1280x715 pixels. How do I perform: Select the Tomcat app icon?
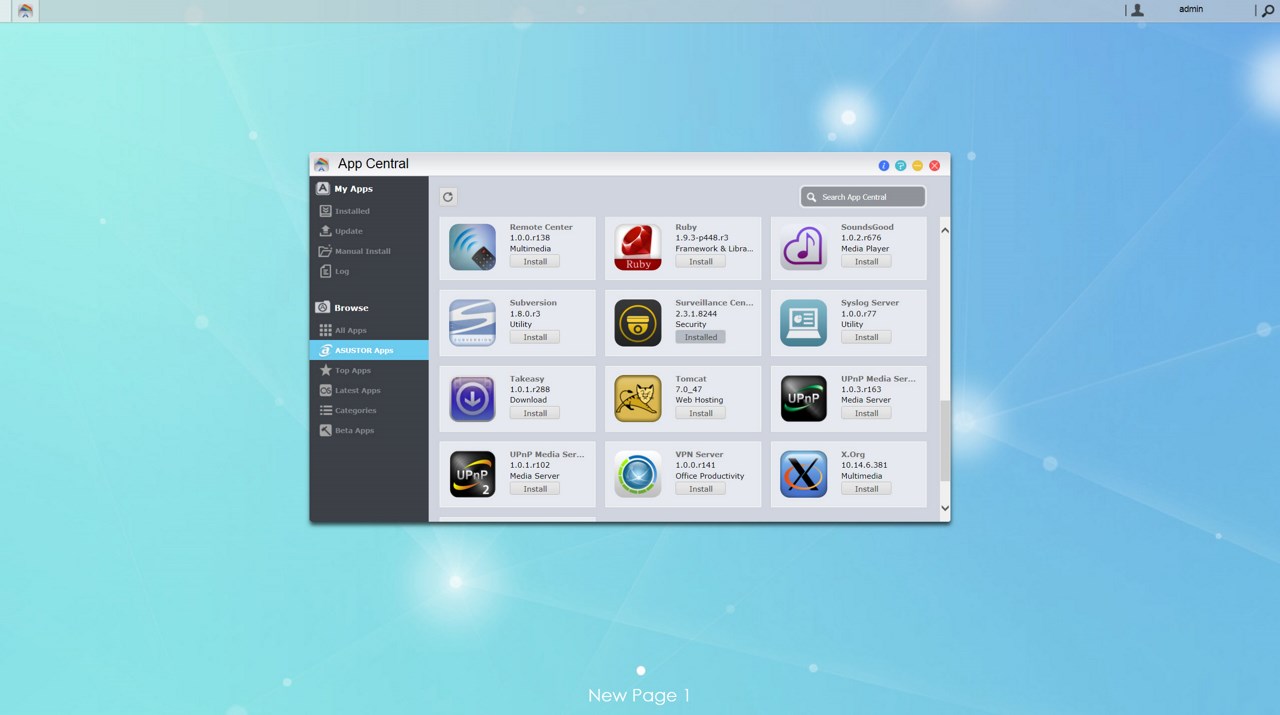click(x=638, y=399)
